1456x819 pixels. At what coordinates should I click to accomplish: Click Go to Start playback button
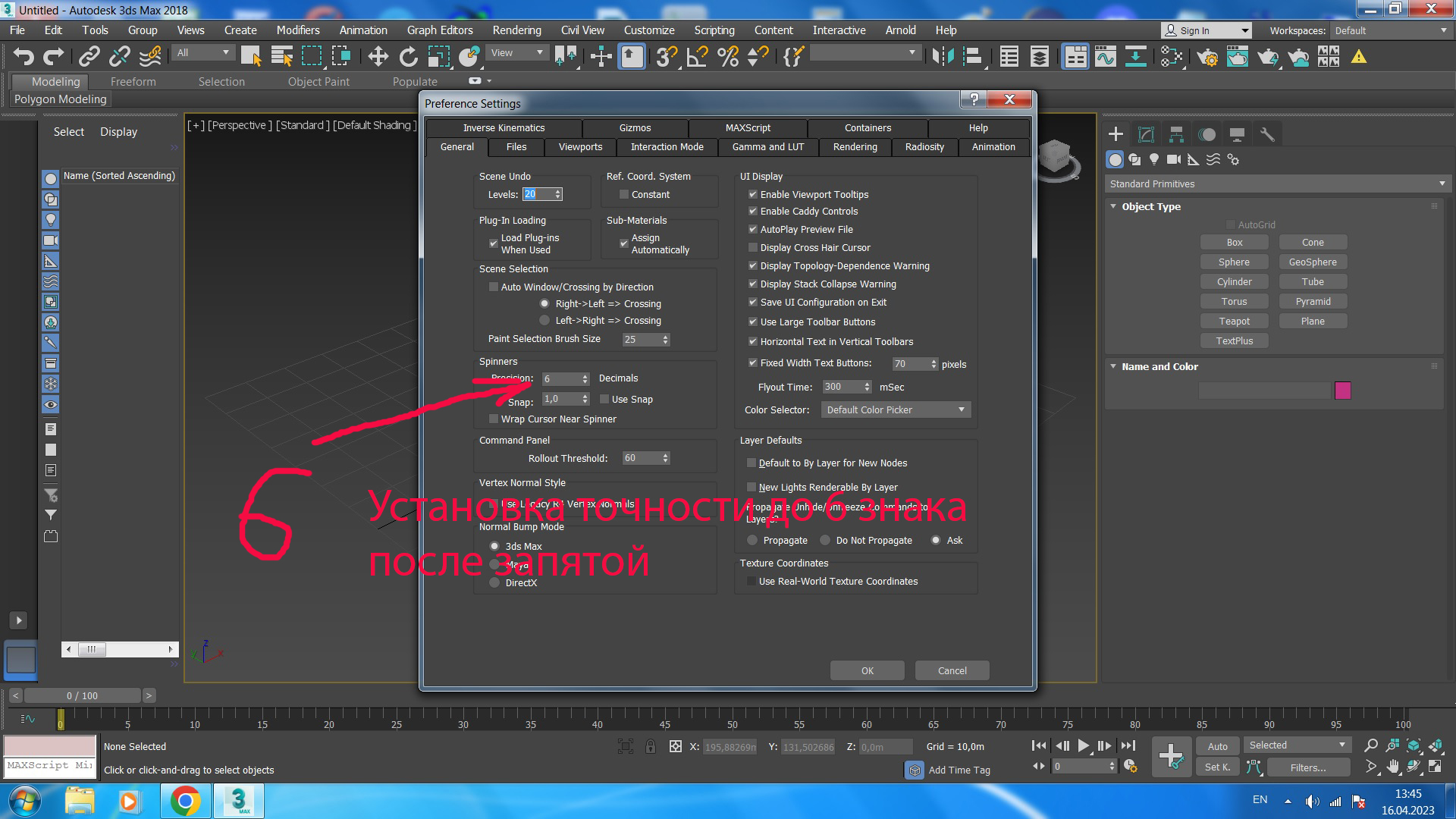(x=1040, y=745)
